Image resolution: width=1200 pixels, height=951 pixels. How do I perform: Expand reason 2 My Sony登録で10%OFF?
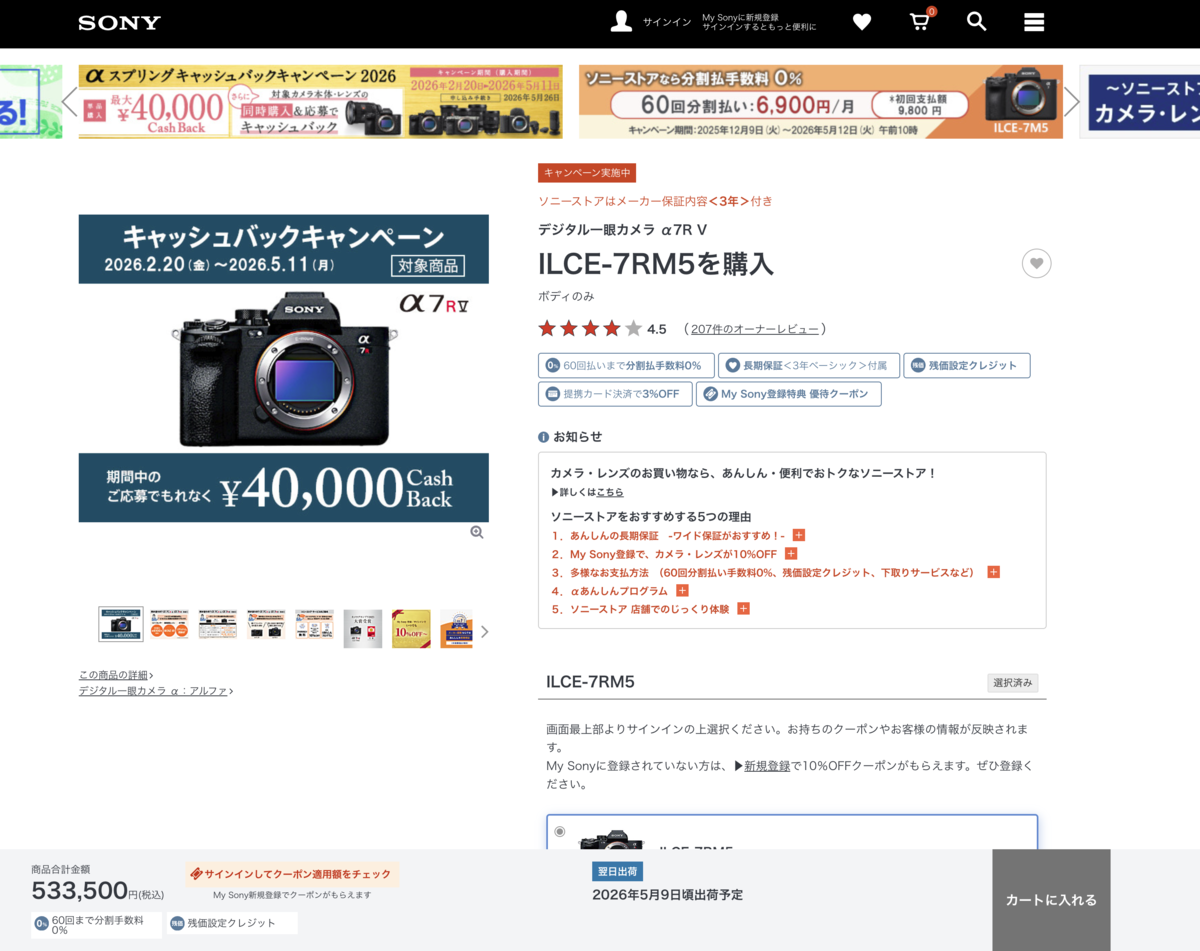[x=791, y=554]
